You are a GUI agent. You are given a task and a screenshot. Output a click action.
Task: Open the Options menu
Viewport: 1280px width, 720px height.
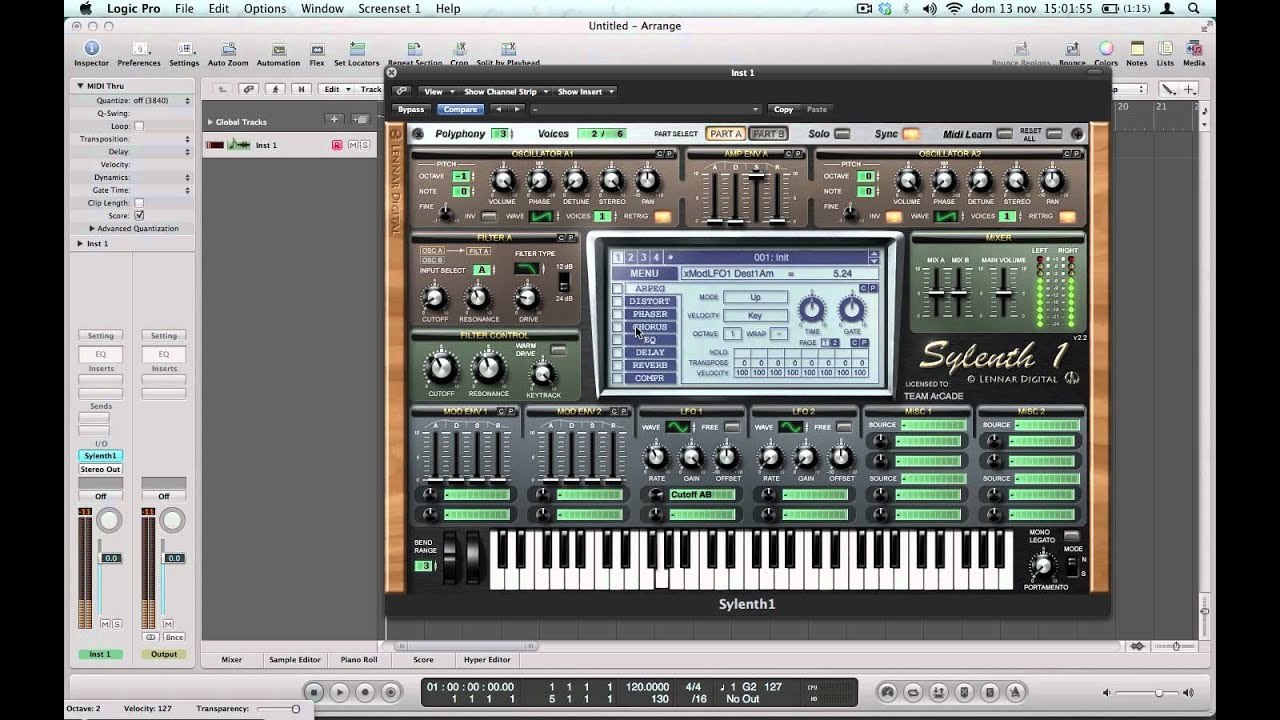pyautogui.click(x=265, y=8)
